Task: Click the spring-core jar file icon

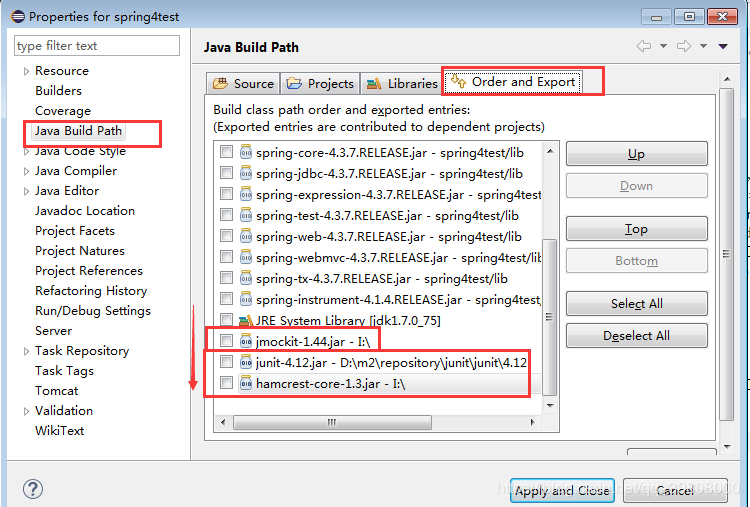Action: click(245, 153)
